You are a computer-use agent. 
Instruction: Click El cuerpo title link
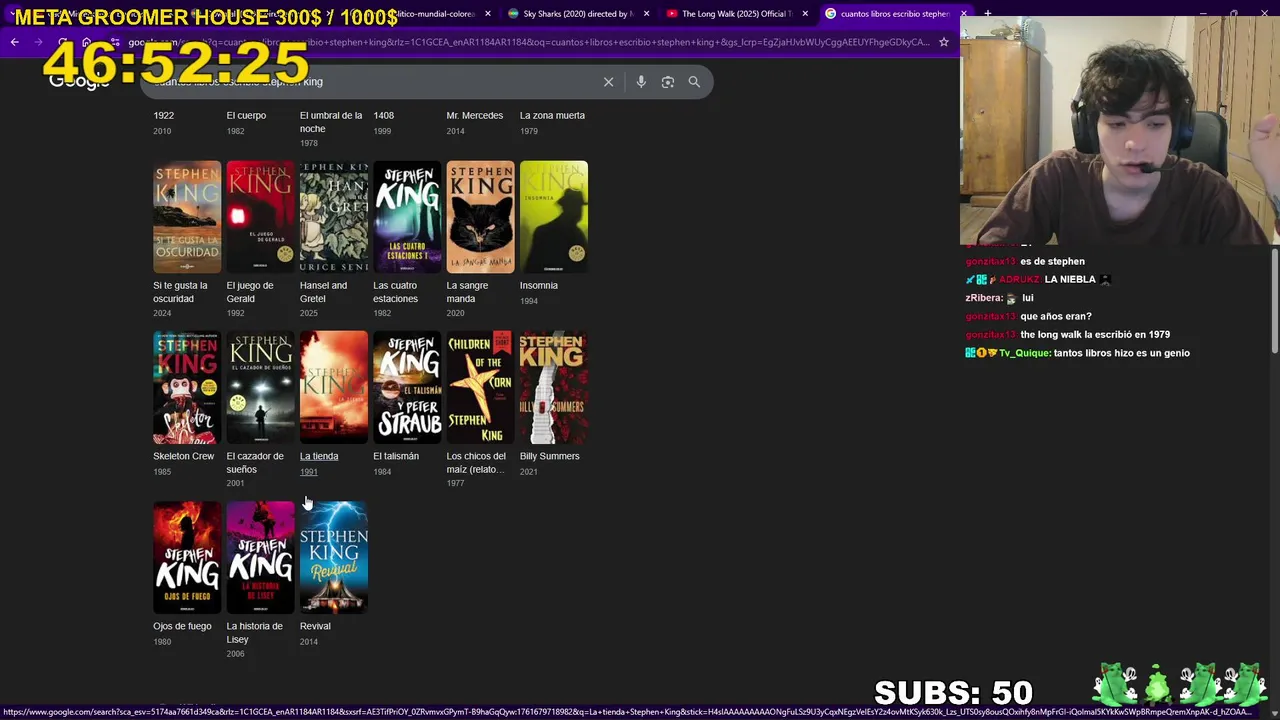coord(246,115)
